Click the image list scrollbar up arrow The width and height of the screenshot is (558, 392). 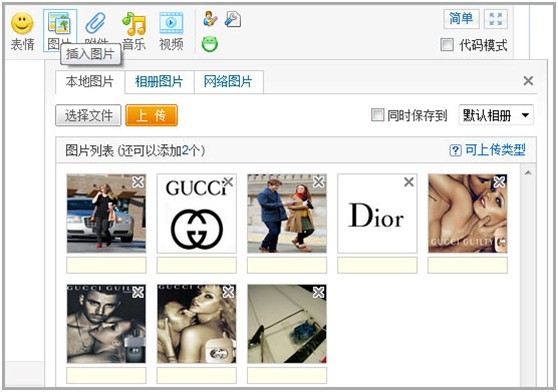point(528,173)
